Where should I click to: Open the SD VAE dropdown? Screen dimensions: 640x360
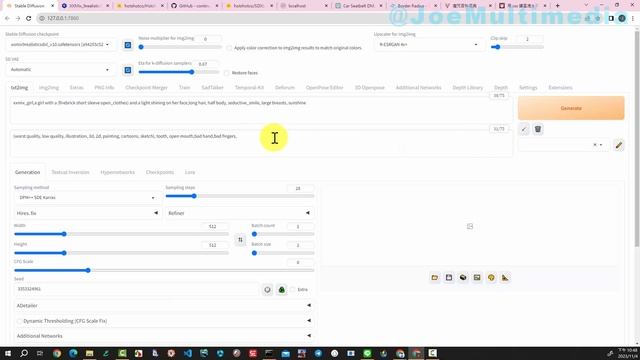[x=60, y=70]
